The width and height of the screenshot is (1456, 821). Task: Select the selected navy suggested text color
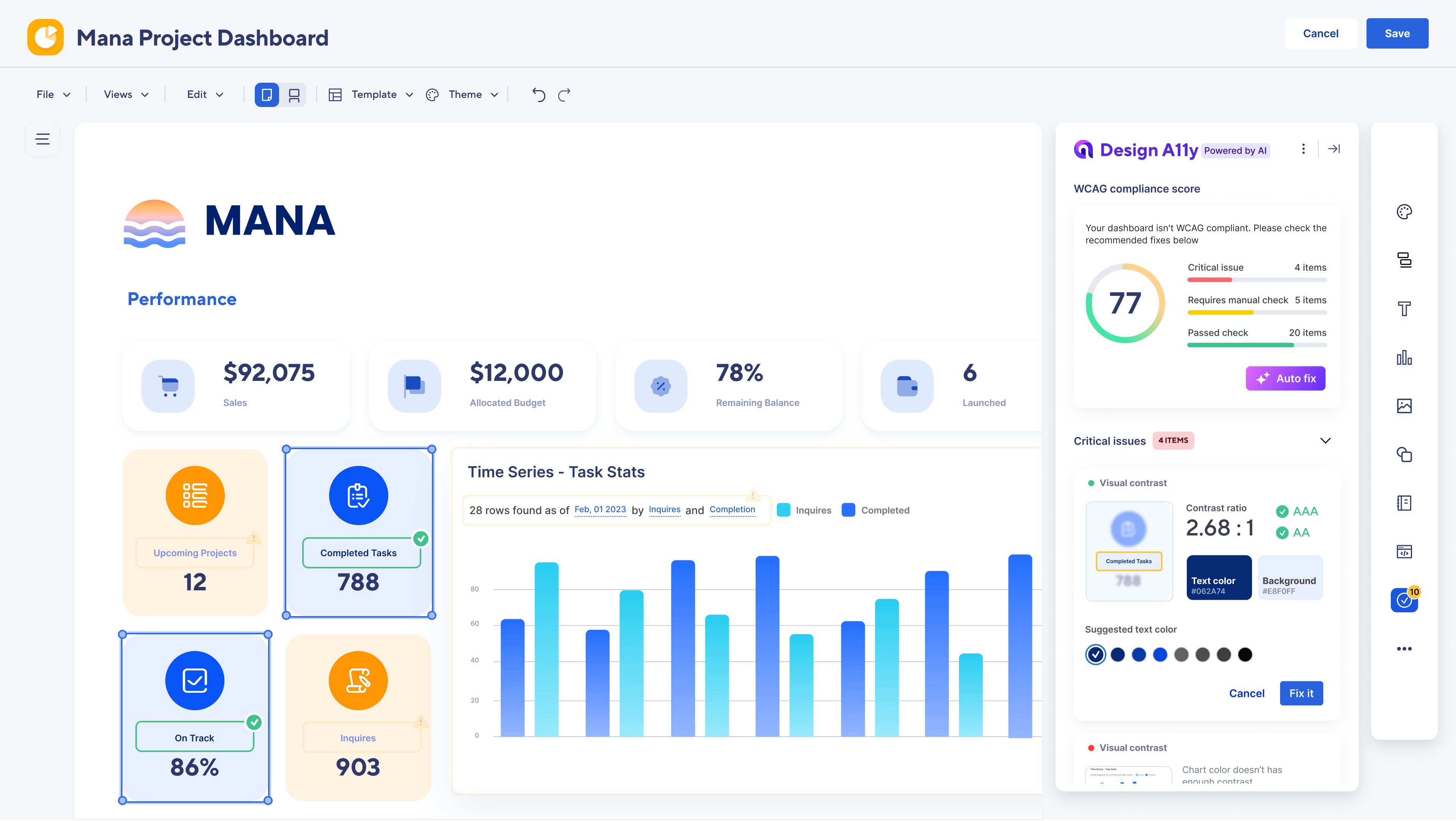[x=1095, y=655]
